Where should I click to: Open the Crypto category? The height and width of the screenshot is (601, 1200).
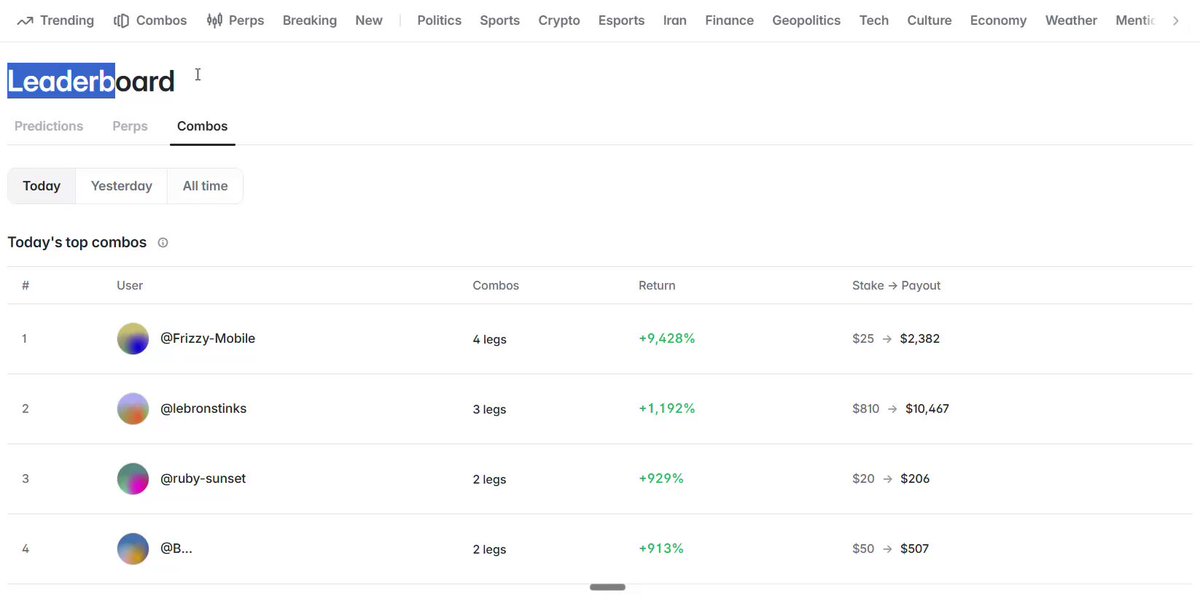click(559, 20)
